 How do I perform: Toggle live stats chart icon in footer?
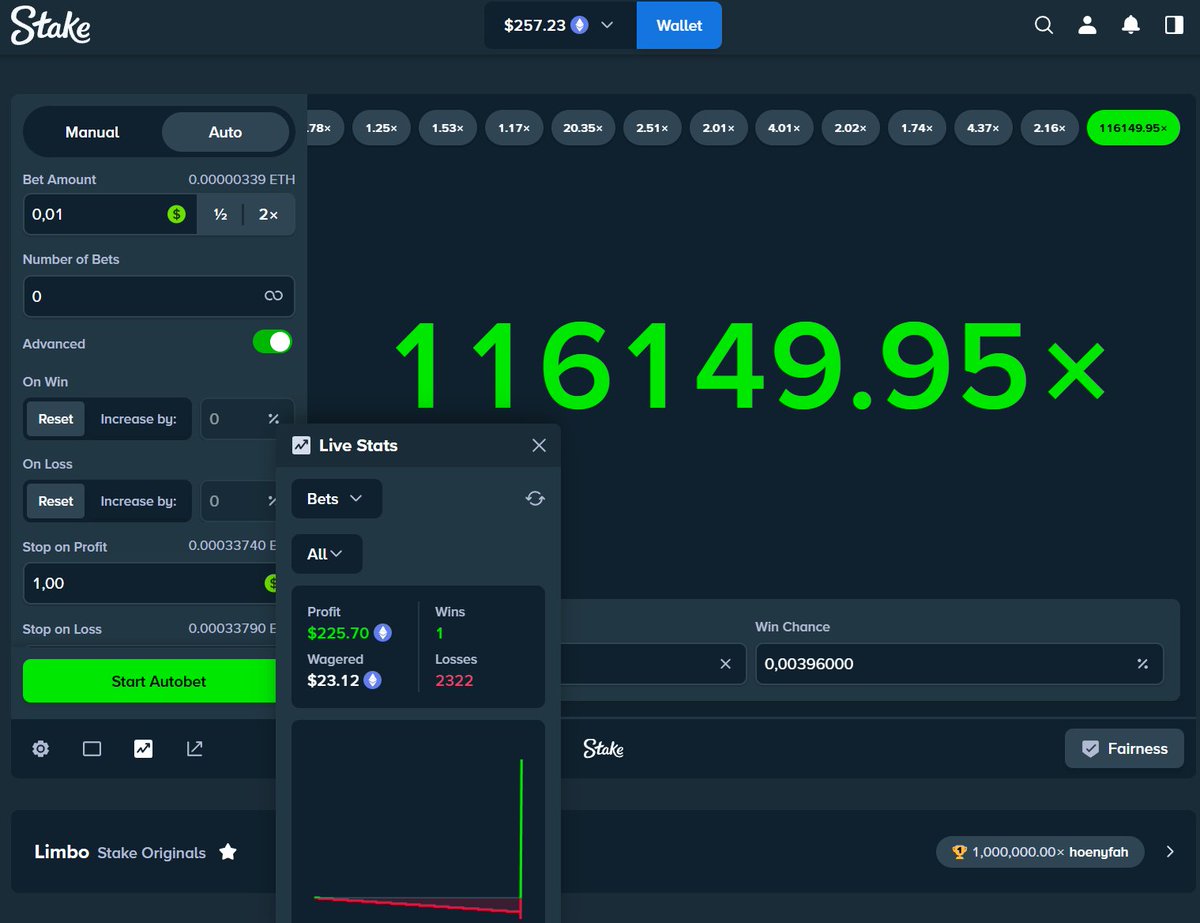click(x=143, y=748)
